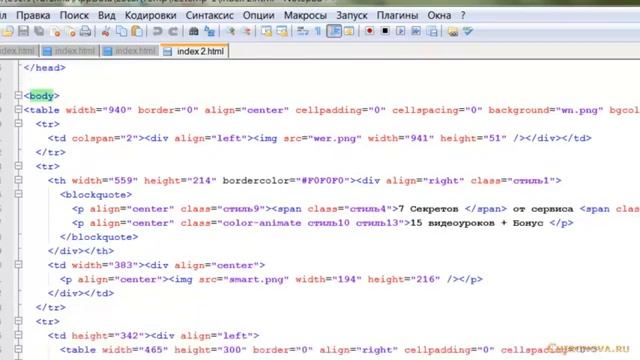The width and height of the screenshot is (640, 360).
Task: Select the index 2.html tab
Action: tap(195, 51)
